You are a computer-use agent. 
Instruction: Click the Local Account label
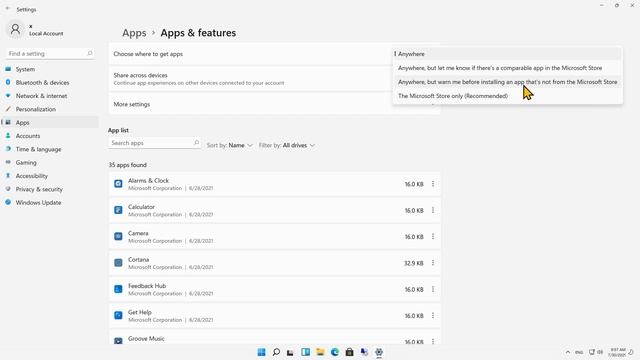(46, 33)
